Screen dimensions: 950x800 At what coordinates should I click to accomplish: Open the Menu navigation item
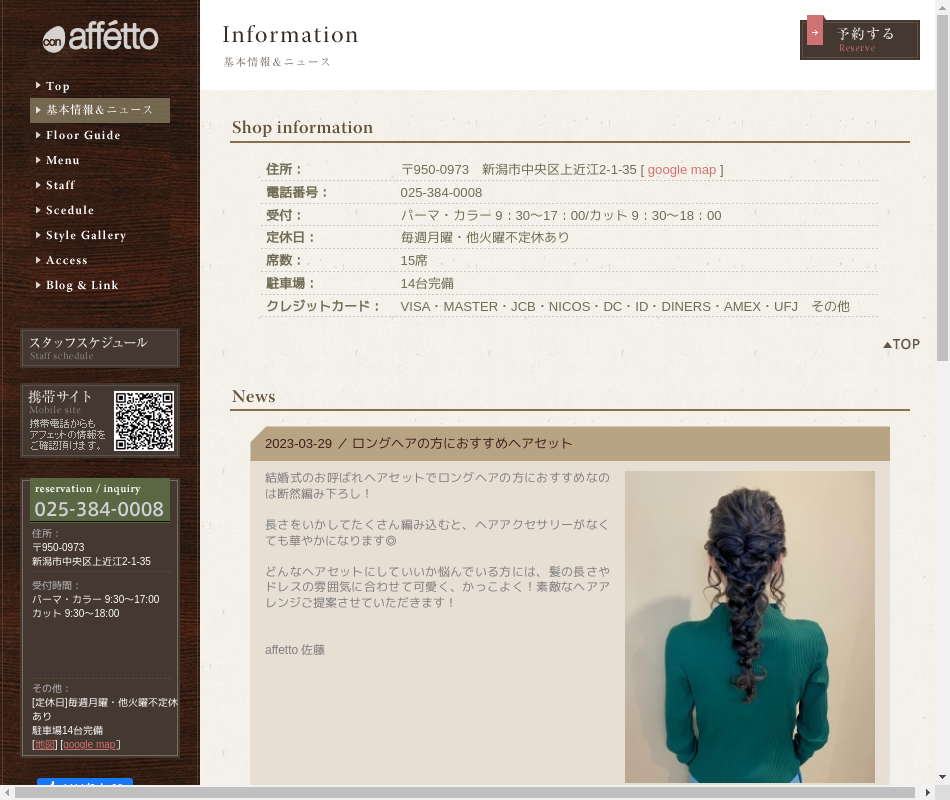[x=62, y=160]
